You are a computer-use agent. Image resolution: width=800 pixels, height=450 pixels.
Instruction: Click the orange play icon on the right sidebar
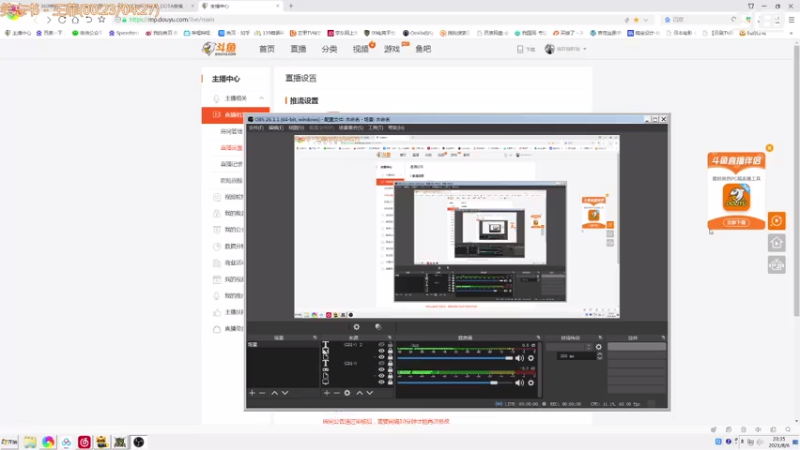click(777, 221)
